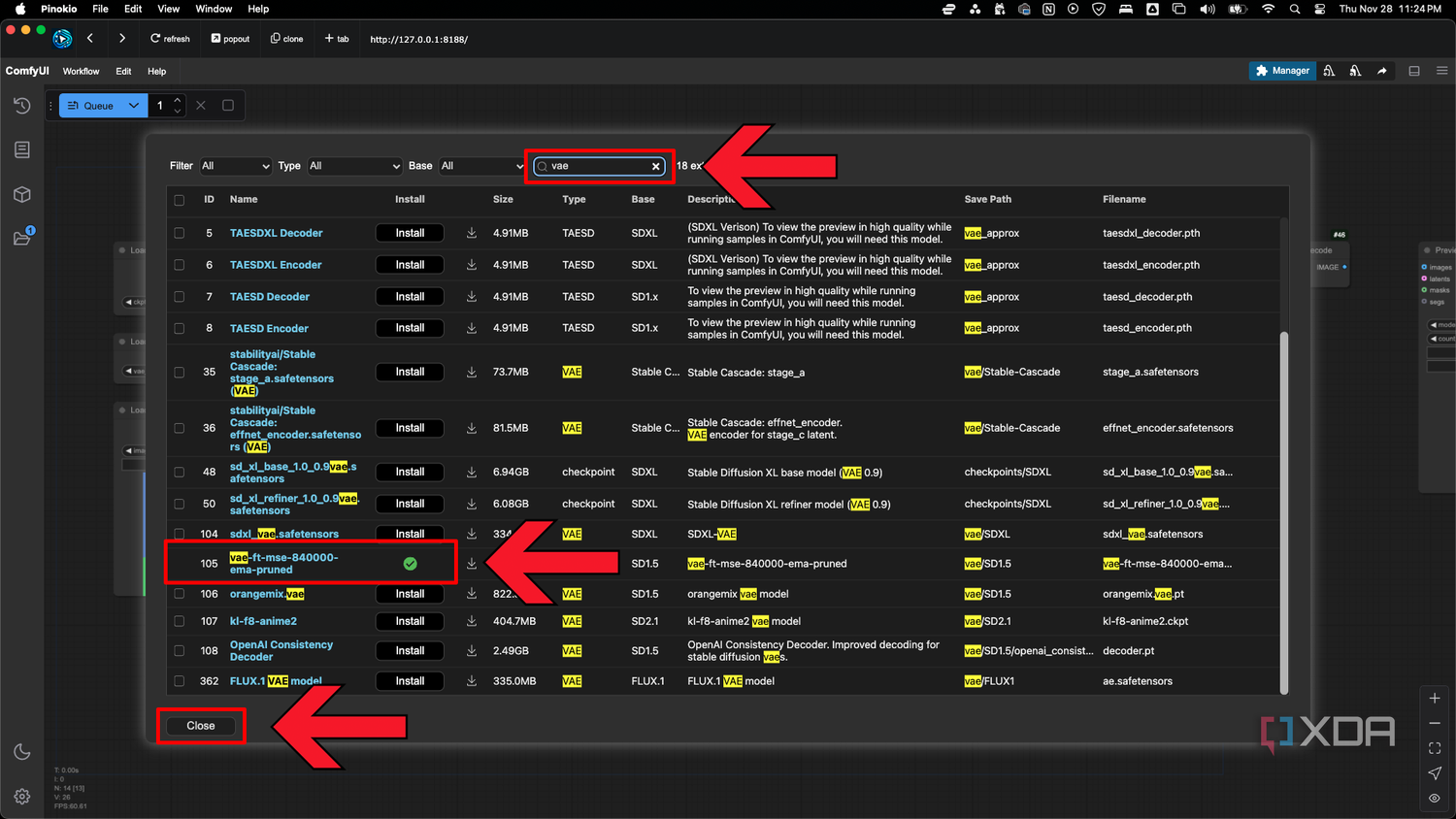
Task: Go back with the left chevron
Action: click(x=90, y=39)
